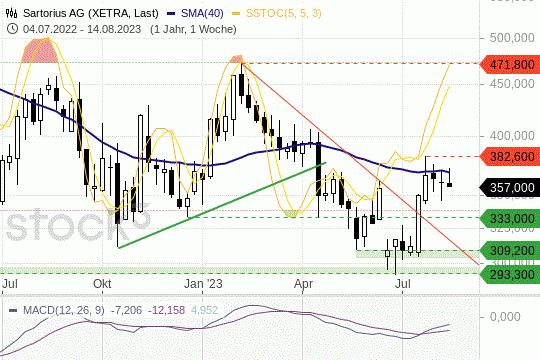Viewport: 540px width, 360px height.
Task: Click the 0,000 MACD axis label
Action: (505, 317)
